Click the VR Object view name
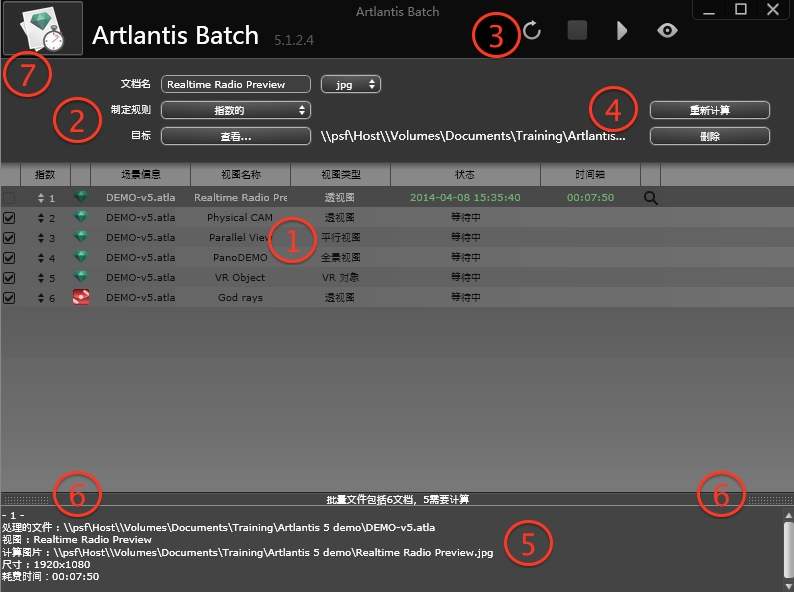 pos(240,278)
